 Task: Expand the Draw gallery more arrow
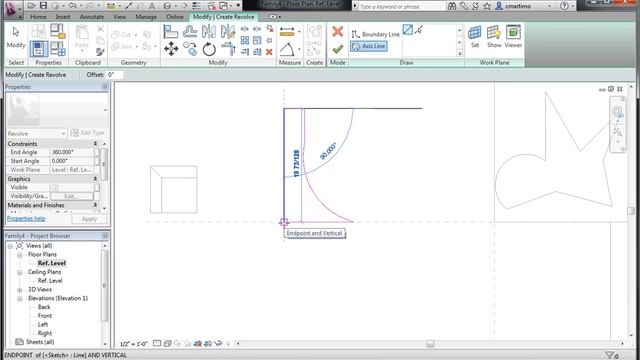[x=460, y=53]
